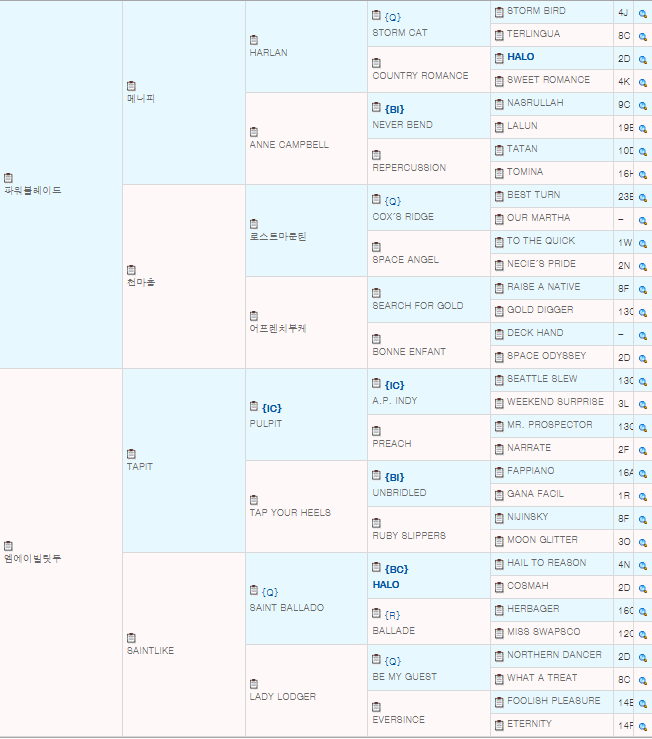The image size is (652, 739).
Task: Open the bold HALO link under {BC}
Action: 386,585
